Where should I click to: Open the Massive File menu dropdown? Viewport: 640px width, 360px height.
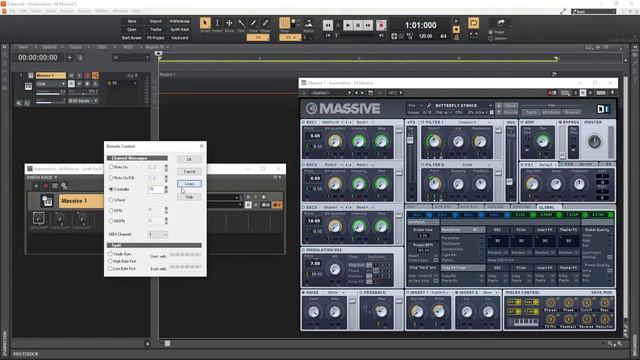(415, 105)
